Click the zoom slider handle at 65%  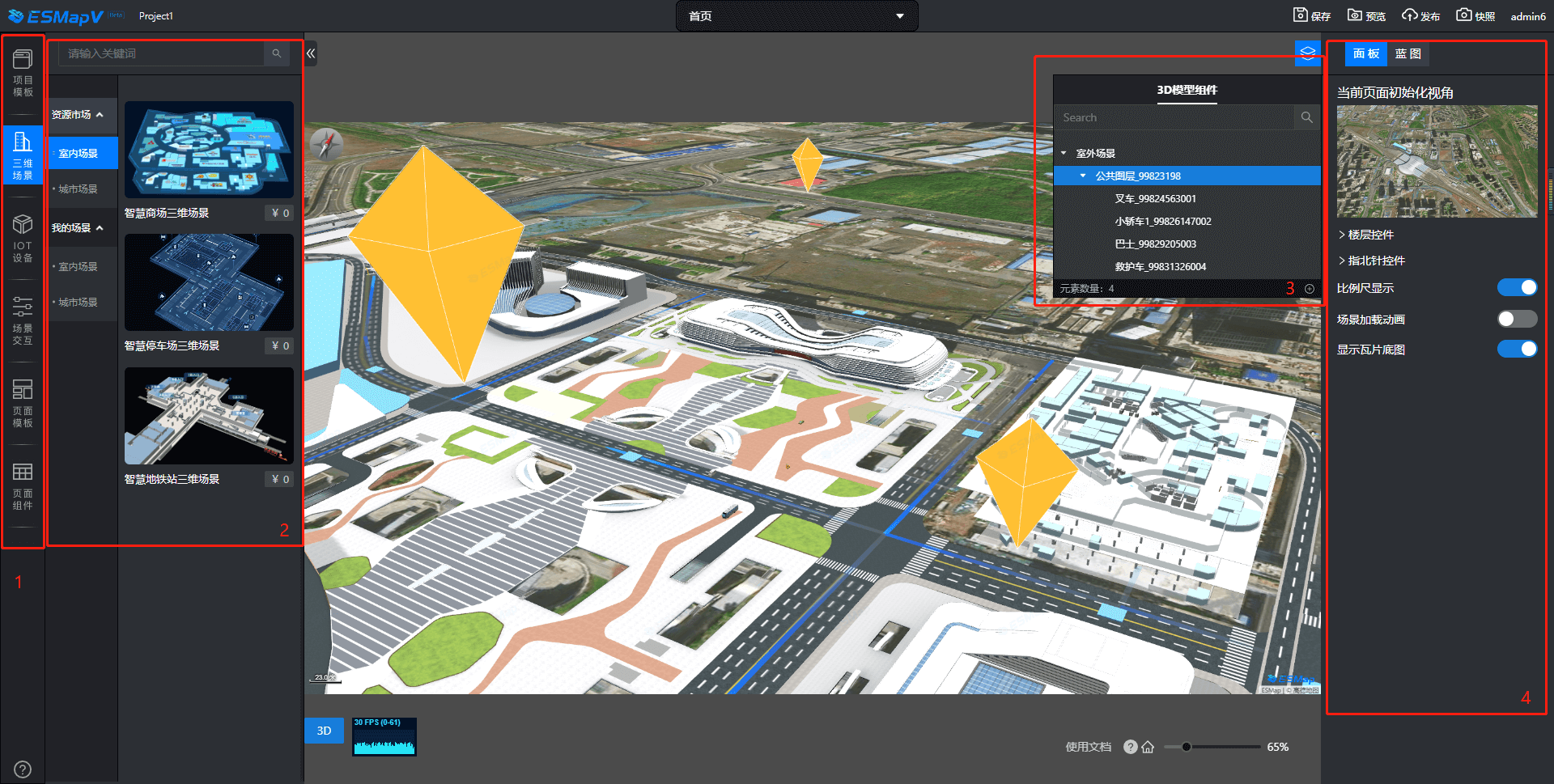(x=1186, y=747)
